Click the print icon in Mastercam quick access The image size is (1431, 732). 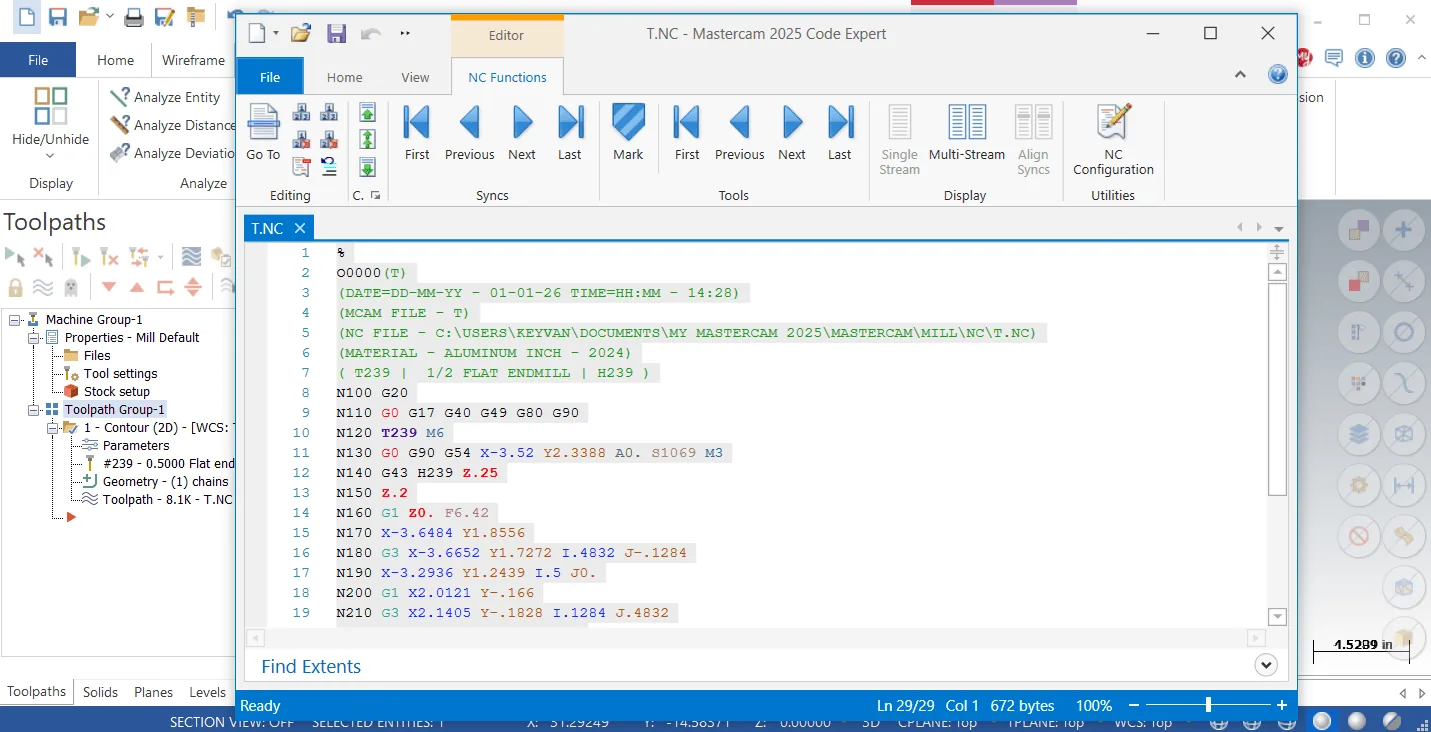tap(134, 17)
